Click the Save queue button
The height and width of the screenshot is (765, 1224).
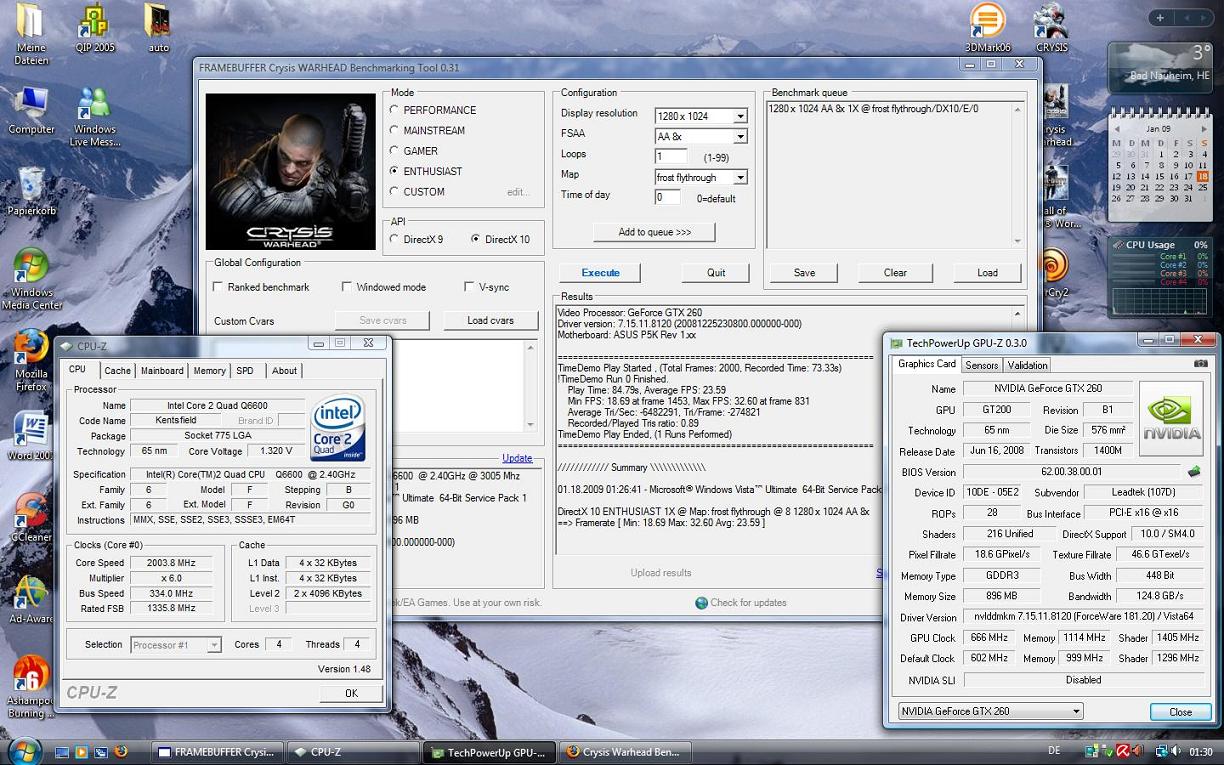click(804, 272)
